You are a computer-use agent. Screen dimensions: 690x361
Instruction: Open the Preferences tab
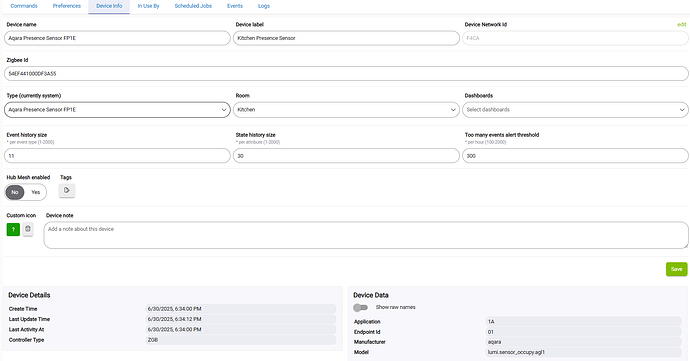pos(67,6)
